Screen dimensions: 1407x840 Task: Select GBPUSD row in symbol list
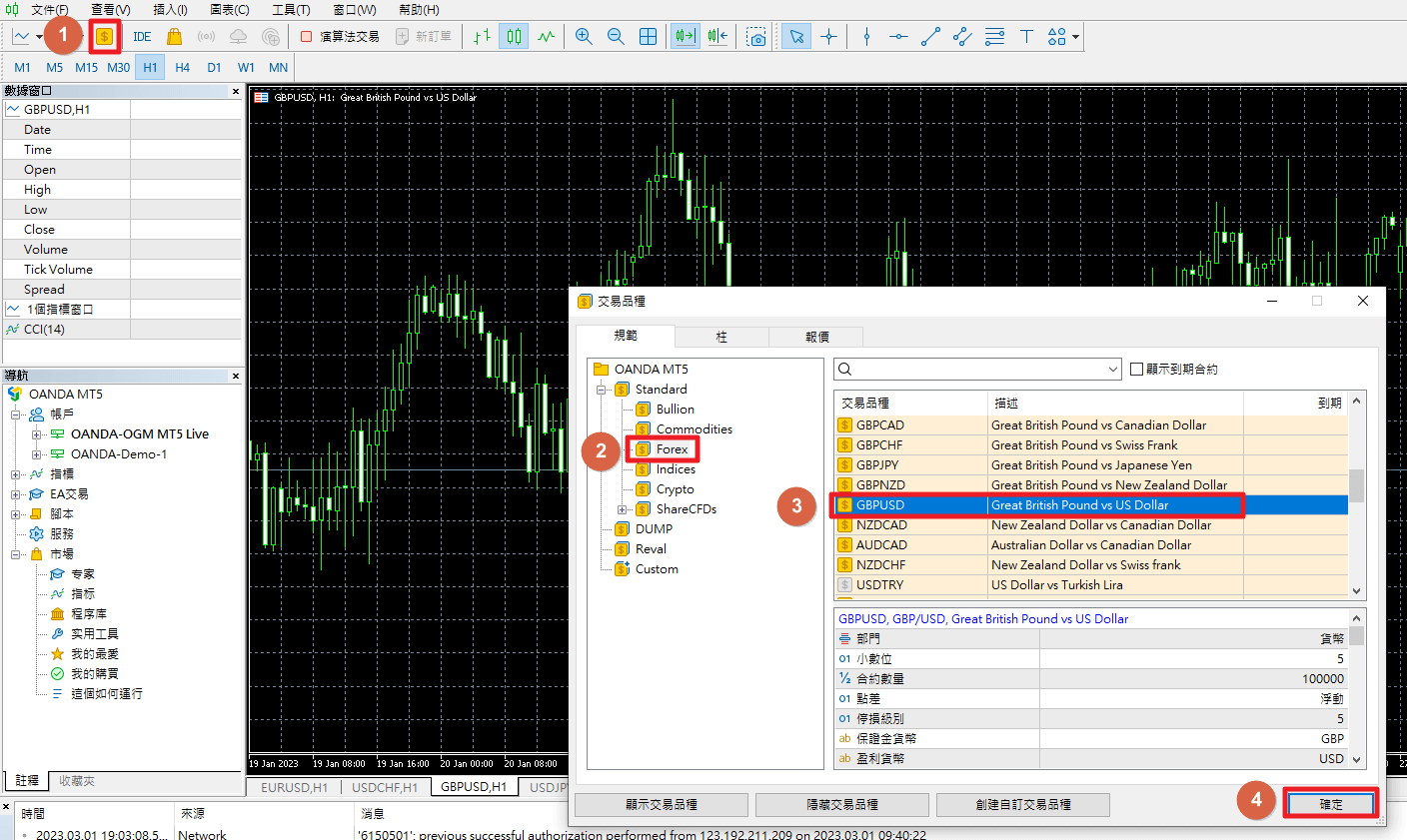point(1091,505)
